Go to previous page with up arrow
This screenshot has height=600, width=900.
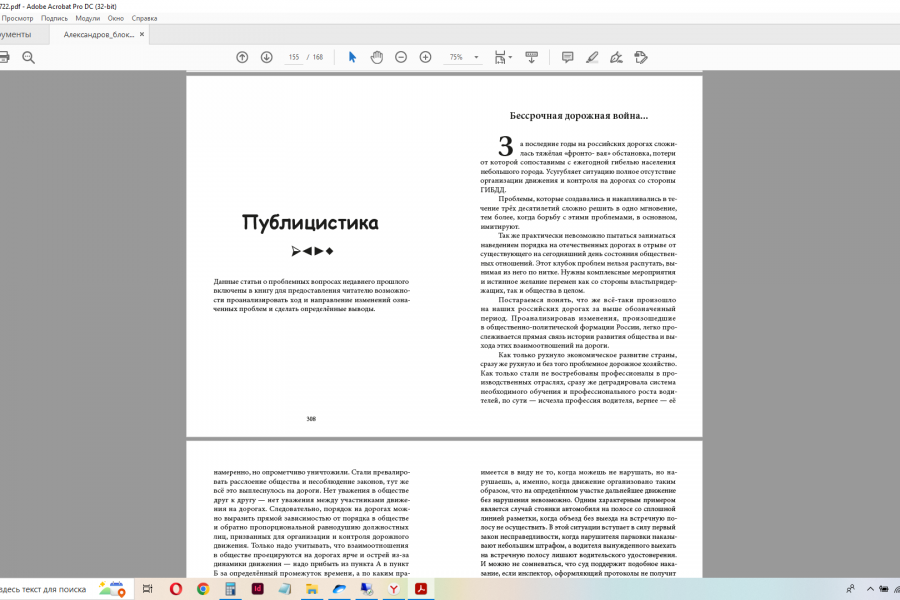click(x=242, y=57)
